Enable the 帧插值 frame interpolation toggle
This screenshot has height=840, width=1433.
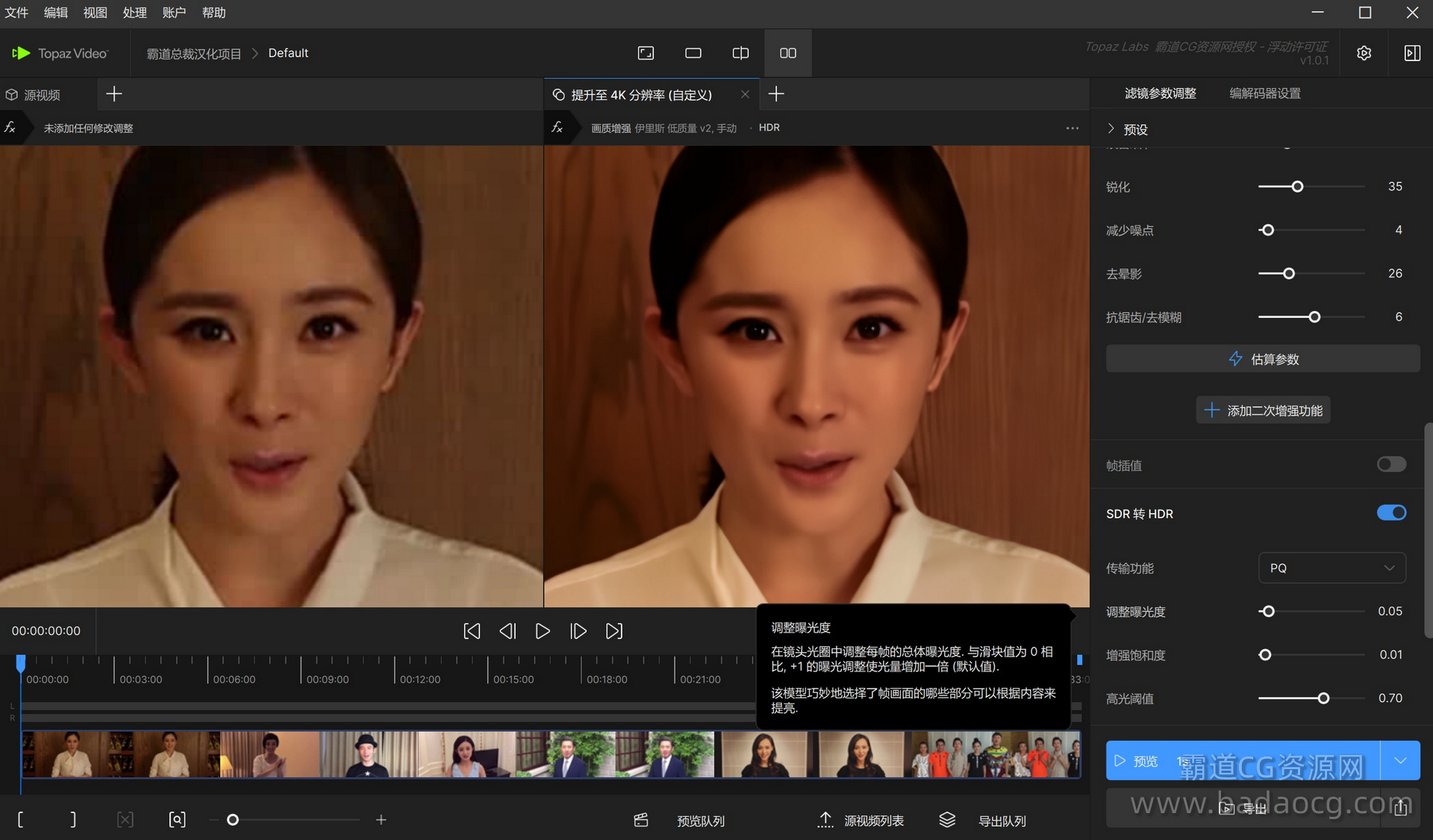[1390, 465]
